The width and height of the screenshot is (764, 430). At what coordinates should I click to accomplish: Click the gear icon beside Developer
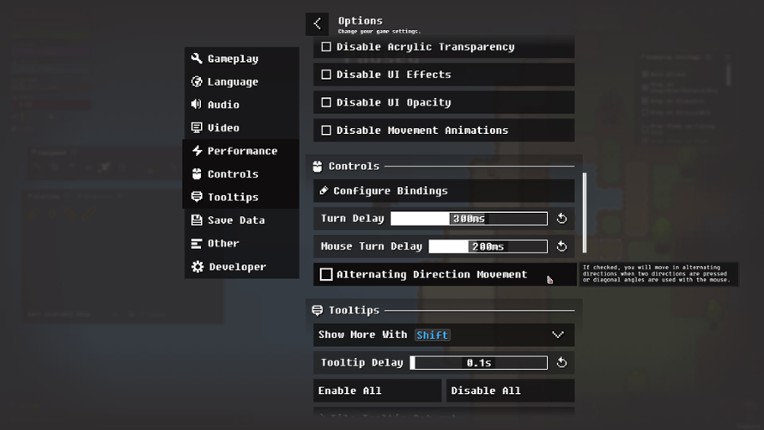[197, 266]
